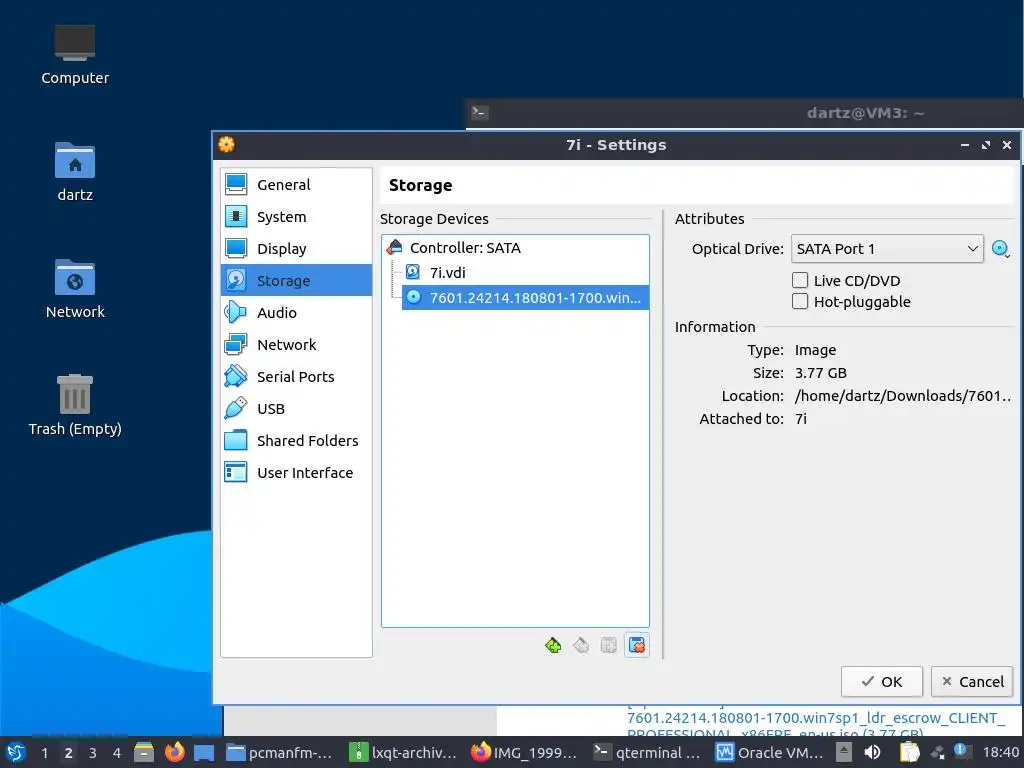Switch to the lxqt-archiver taskbar window
The width and height of the screenshot is (1024, 768).
pyautogui.click(x=404, y=753)
